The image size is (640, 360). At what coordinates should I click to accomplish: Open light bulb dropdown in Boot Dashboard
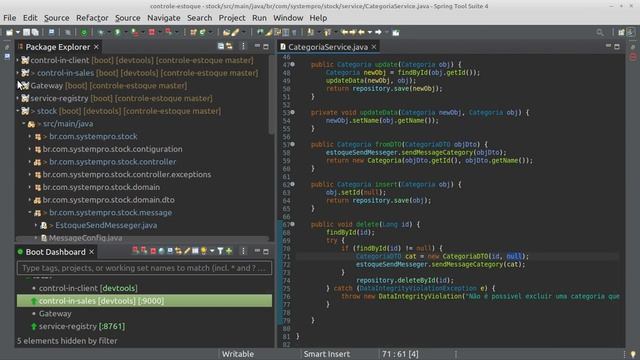pyautogui.click(x=212, y=251)
